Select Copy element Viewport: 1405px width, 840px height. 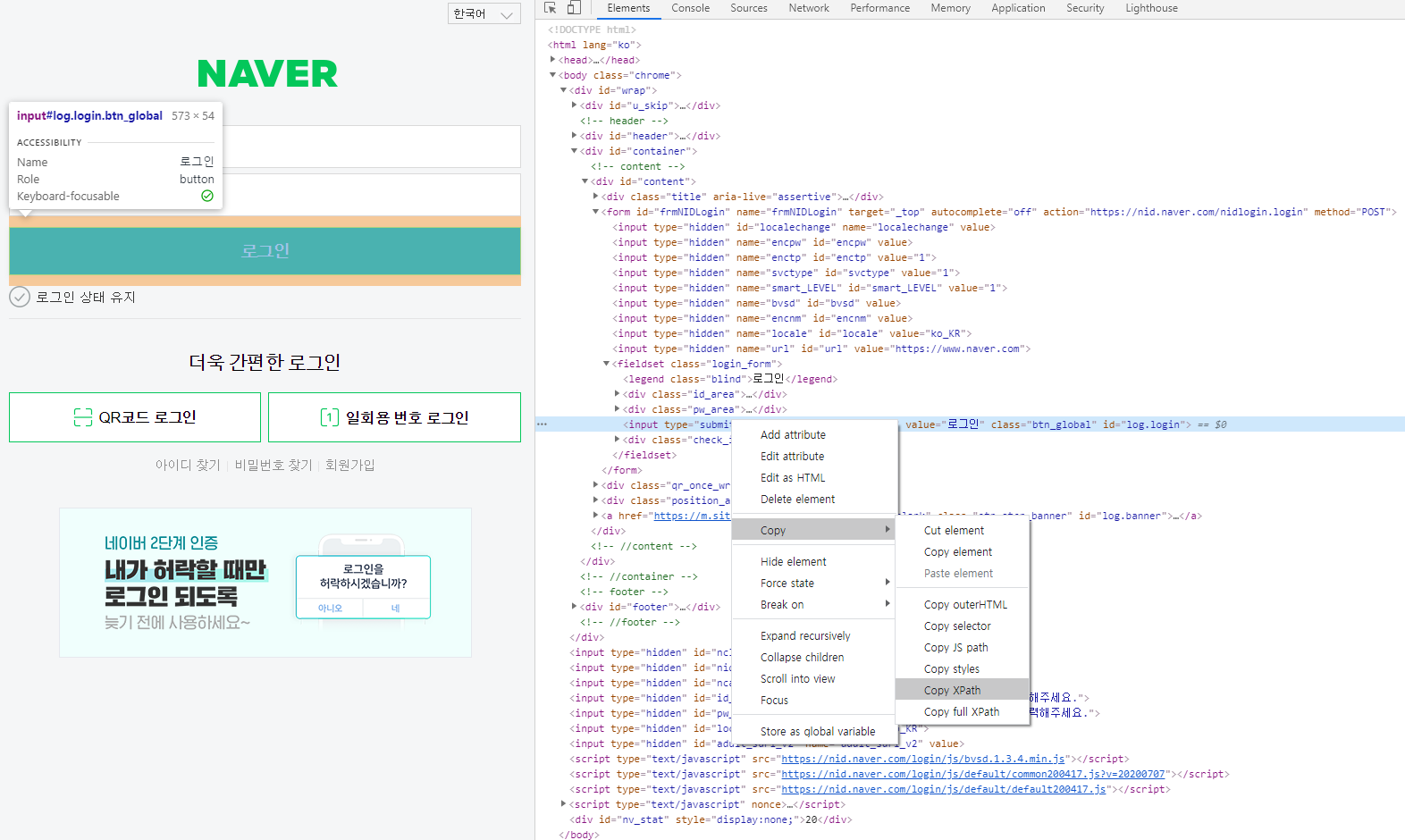click(963, 552)
